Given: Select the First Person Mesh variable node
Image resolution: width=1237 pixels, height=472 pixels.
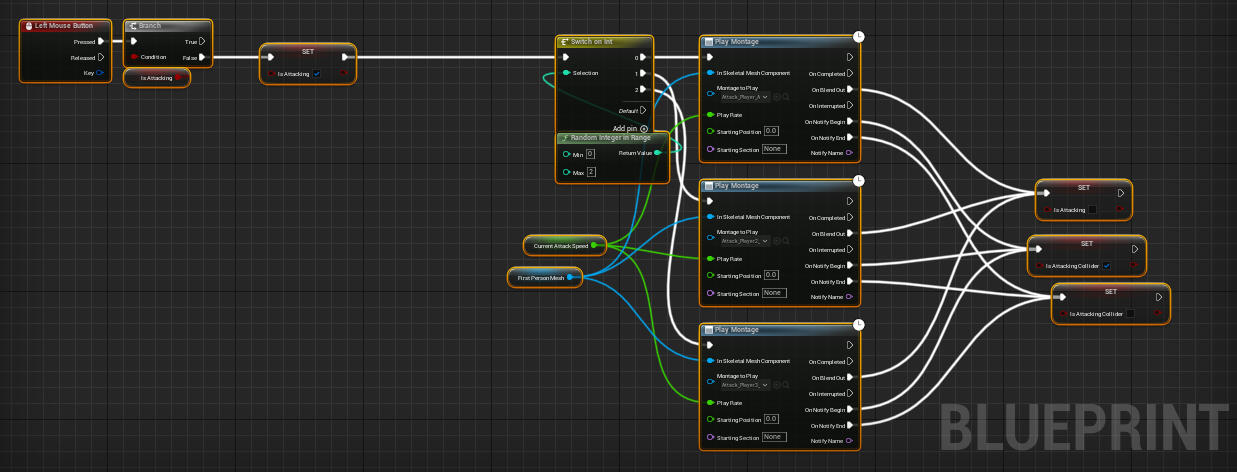Looking at the screenshot, I should [x=541, y=277].
